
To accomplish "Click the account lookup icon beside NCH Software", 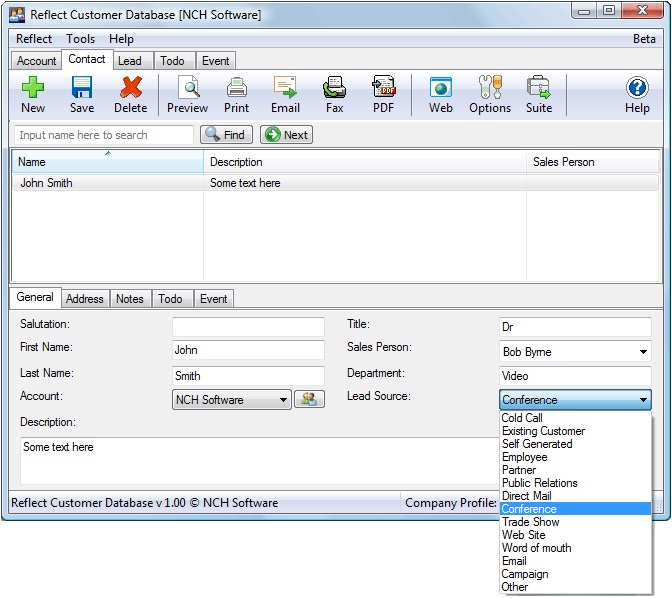I will [309, 400].
